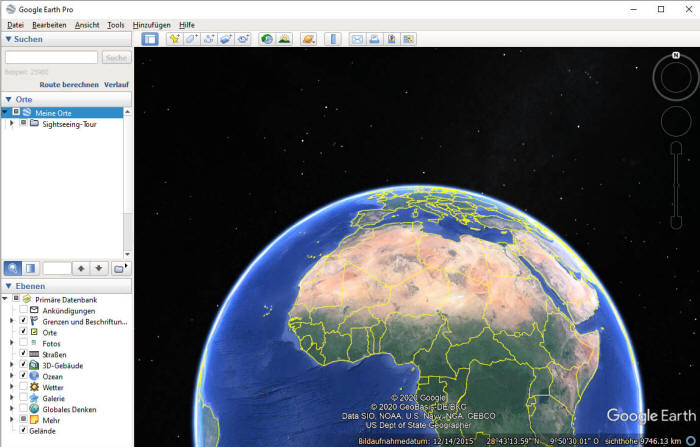Uncheck the 3D-Gebäude layer checkbox
The image size is (700, 447).
[23, 364]
